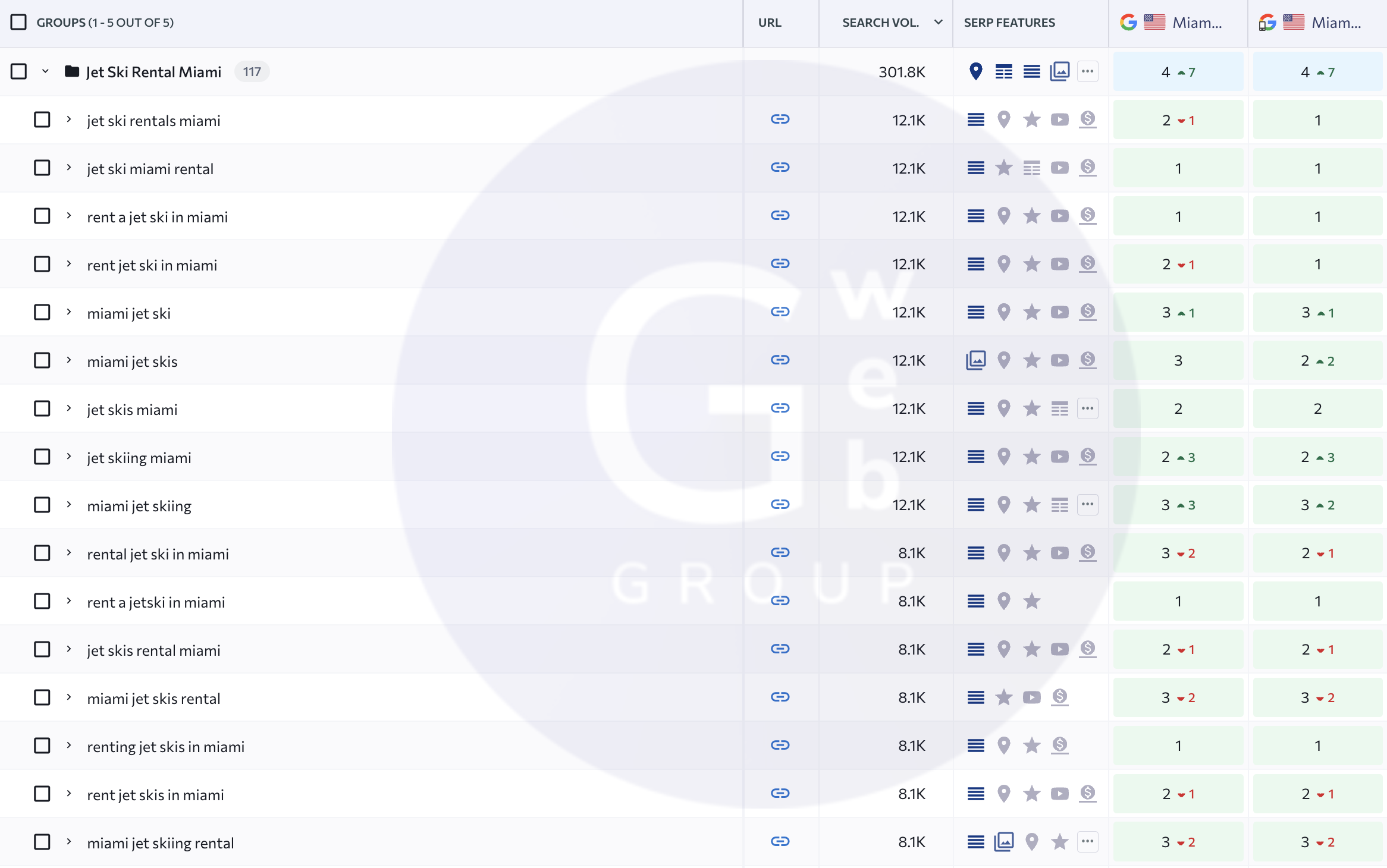Click ads dollar icon for renting jet skis row
Image resolution: width=1387 pixels, height=868 pixels.
click(1059, 746)
